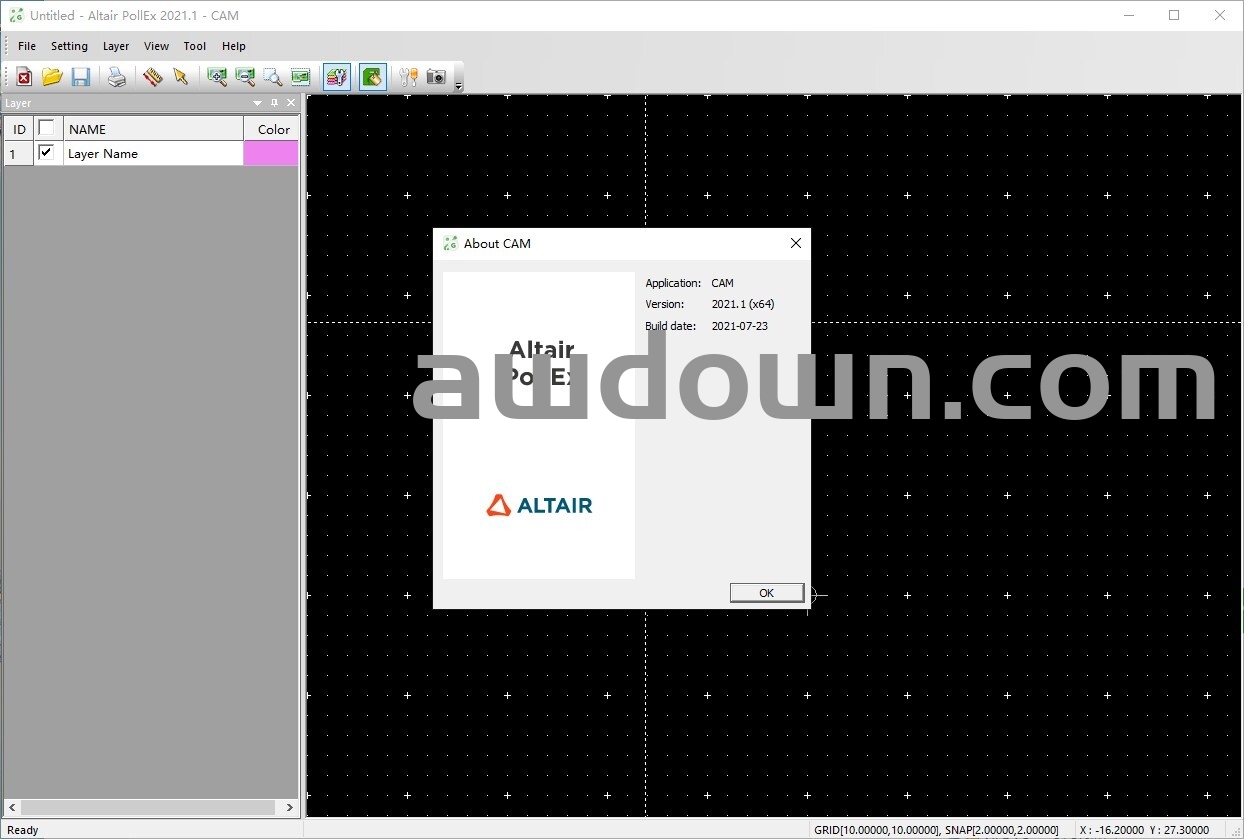
Task: Uncheck the Layer Name visibility checkbox
Action: coord(46,152)
